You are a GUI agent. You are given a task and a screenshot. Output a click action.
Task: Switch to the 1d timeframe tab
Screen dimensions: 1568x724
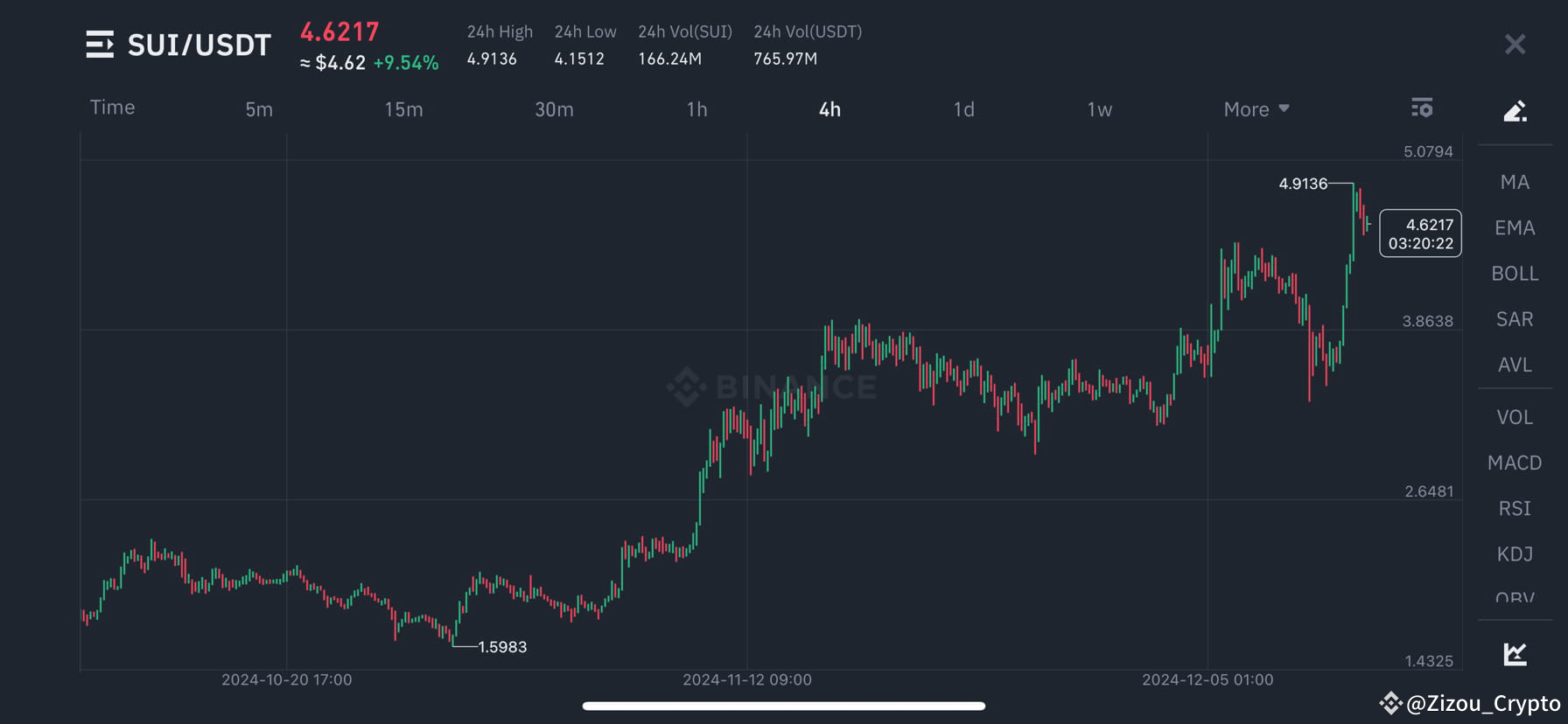962,108
